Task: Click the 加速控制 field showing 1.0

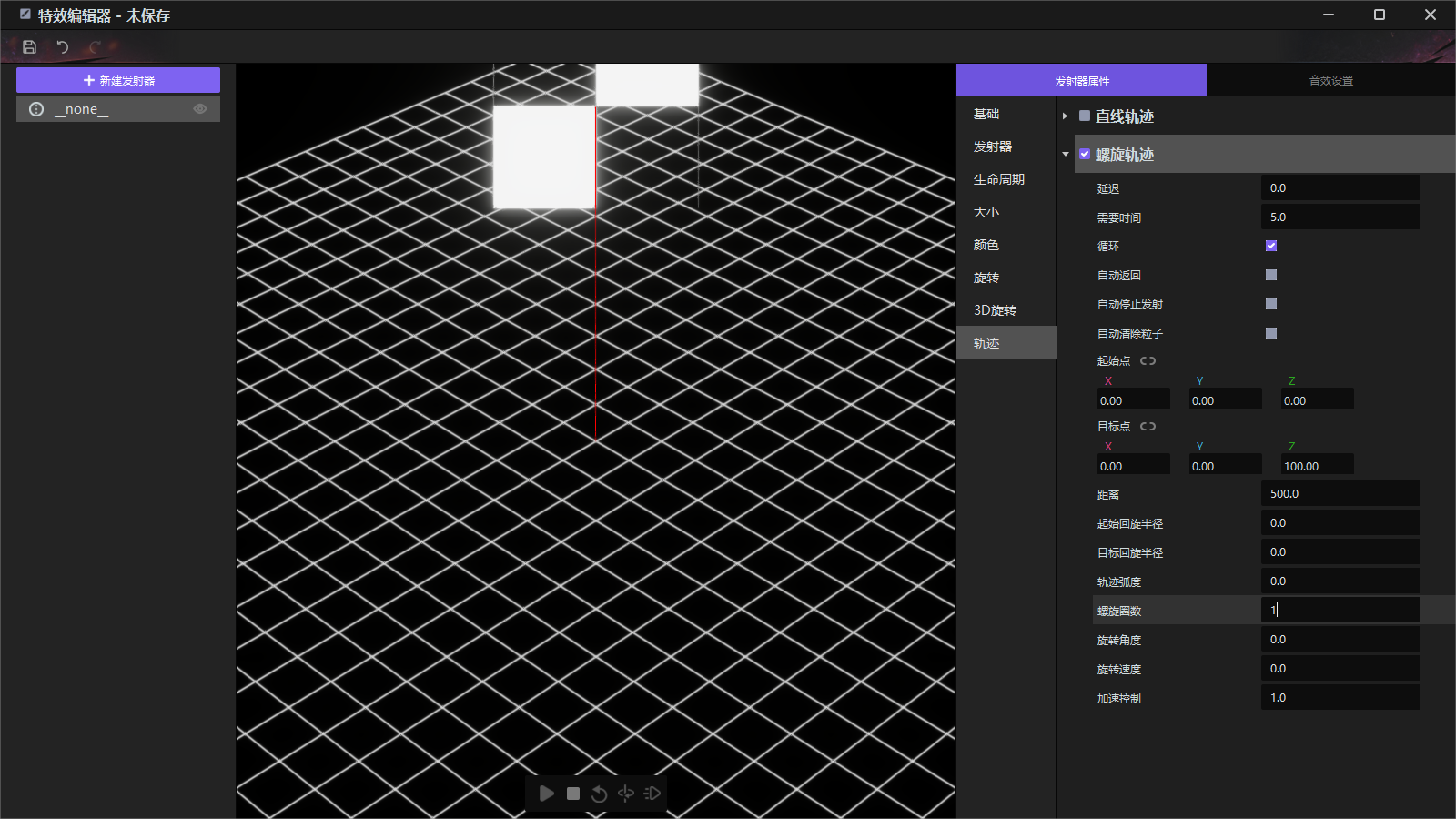Action: click(x=1340, y=698)
